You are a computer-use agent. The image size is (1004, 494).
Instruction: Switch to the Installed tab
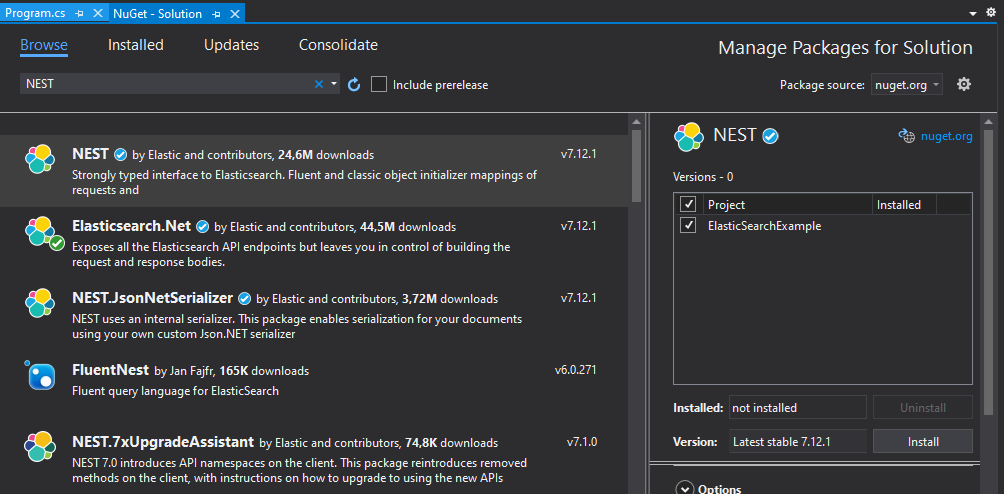136,45
